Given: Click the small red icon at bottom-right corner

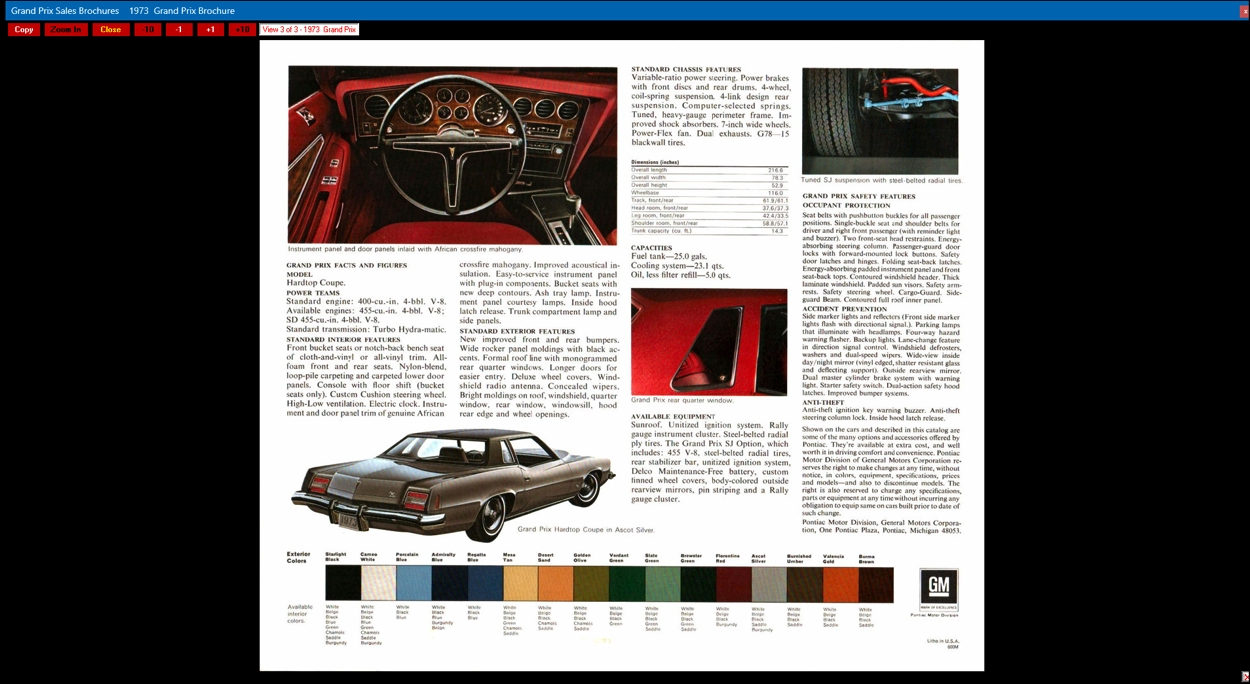Looking at the screenshot, I should pyautogui.click(x=1244, y=677).
